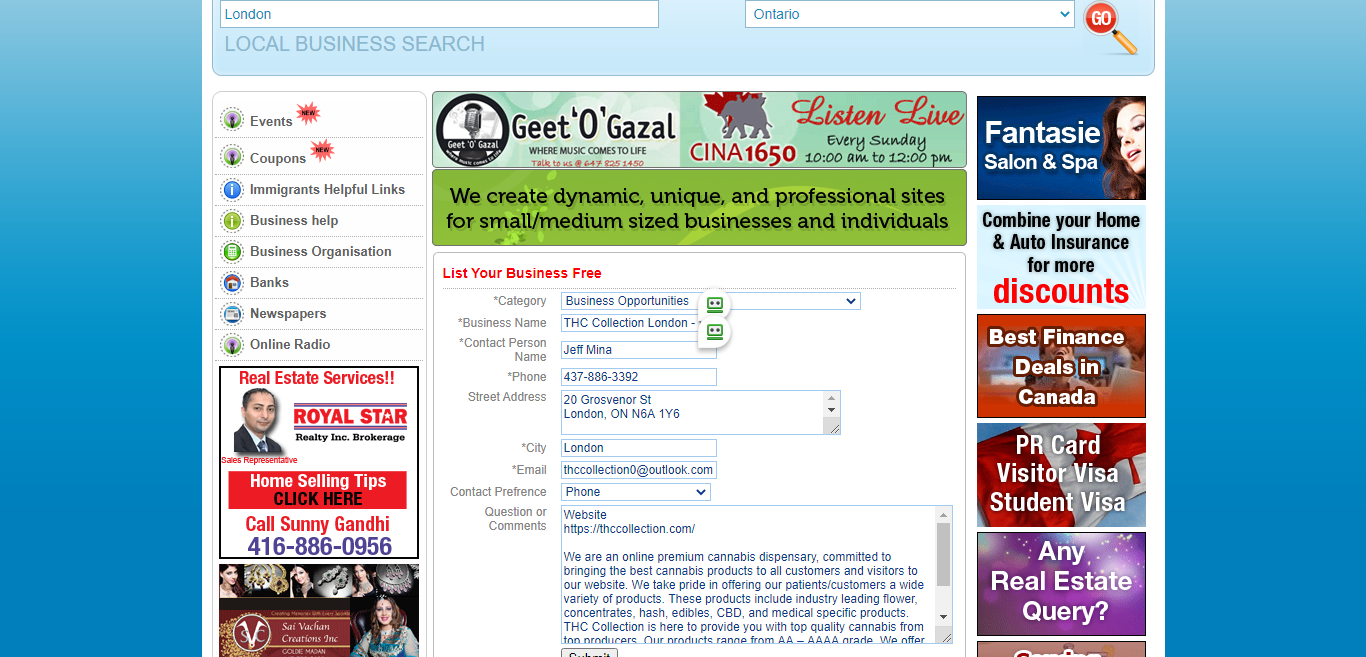The image size is (1366, 657).
Task: Open Business Organisation link
Action: pos(321,251)
